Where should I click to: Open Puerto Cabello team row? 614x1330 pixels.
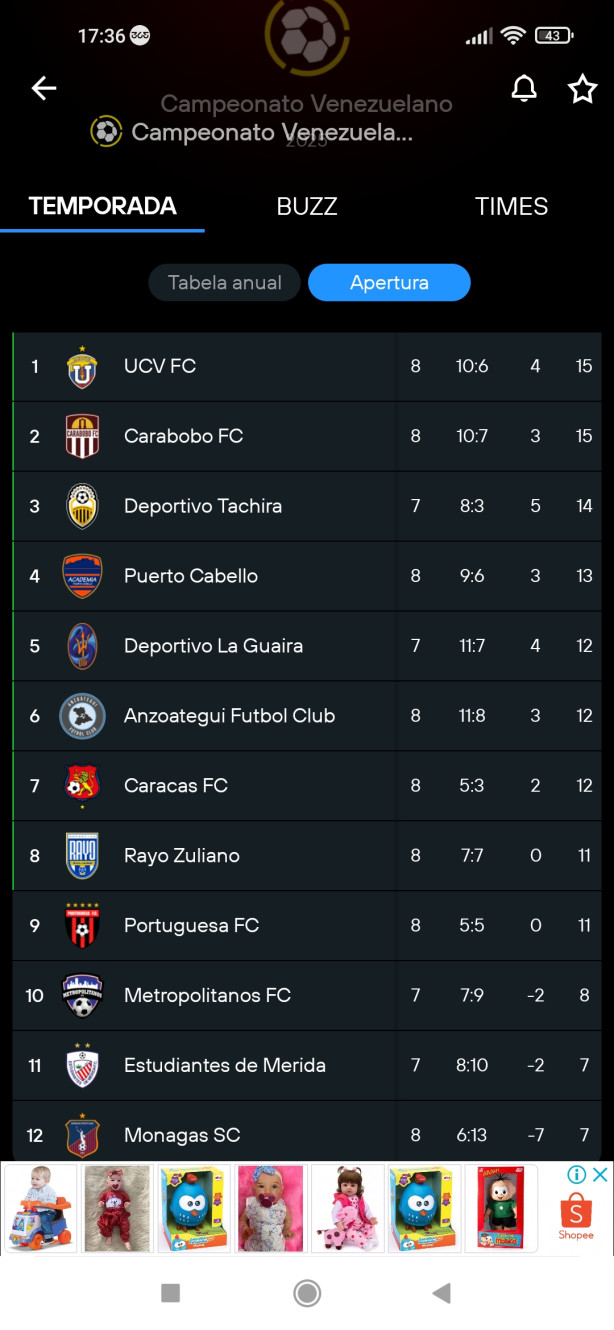pyautogui.click(x=307, y=576)
